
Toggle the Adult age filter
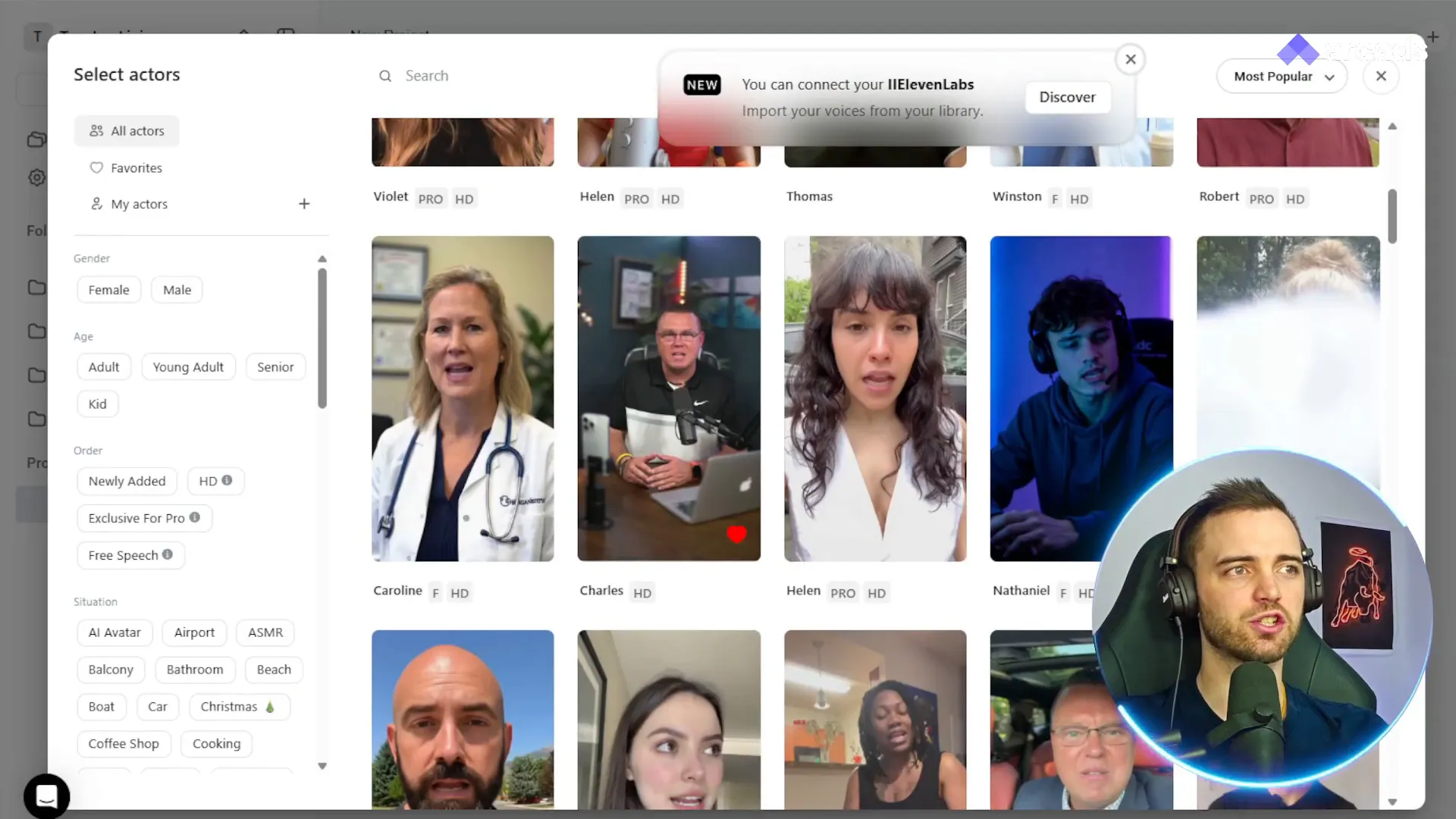(x=104, y=367)
